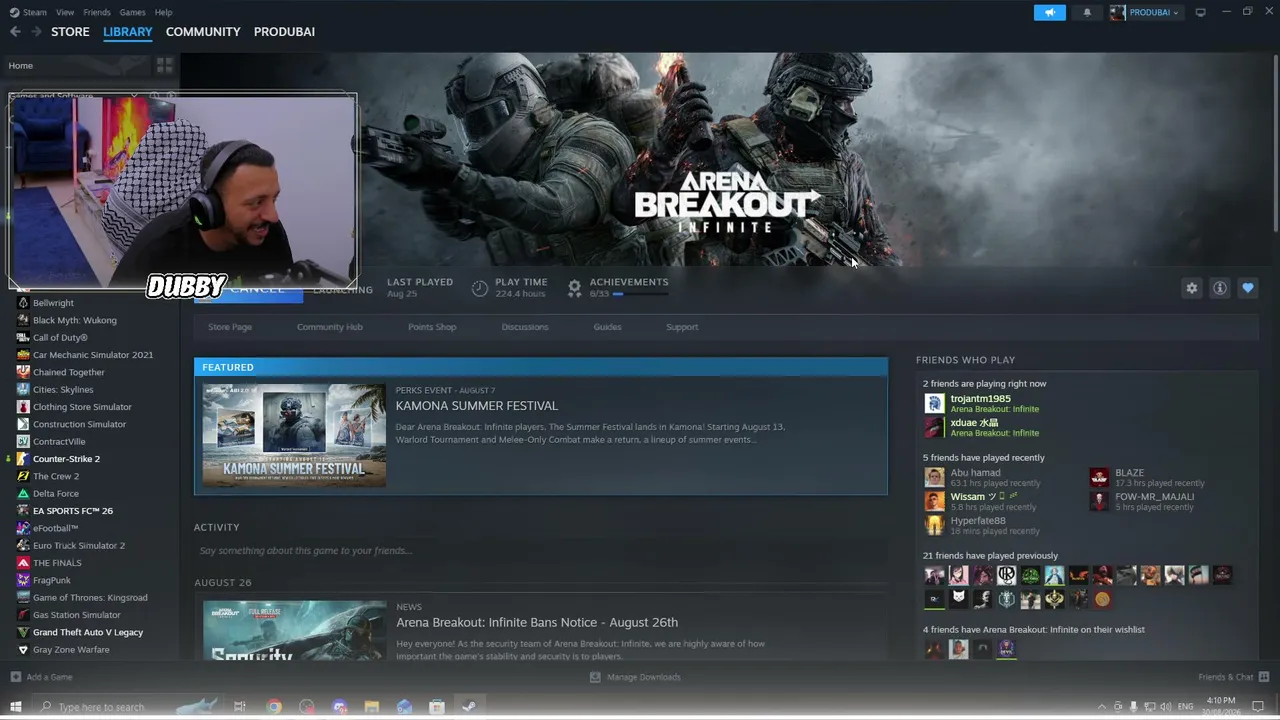Click Add a Game
Viewport: 1280px width, 720px height.
[x=42, y=677]
